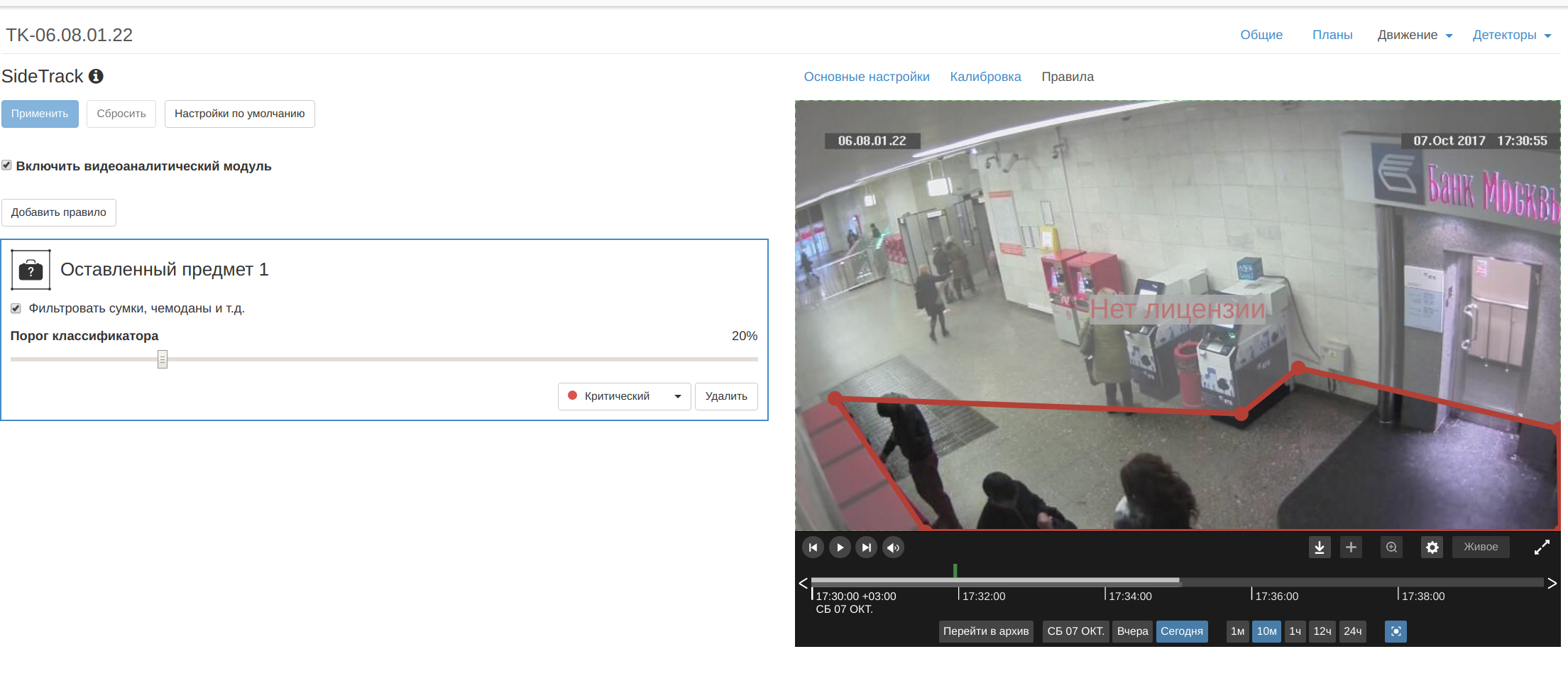Click Перейти в архив button
1568x676 pixels.
(986, 631)
